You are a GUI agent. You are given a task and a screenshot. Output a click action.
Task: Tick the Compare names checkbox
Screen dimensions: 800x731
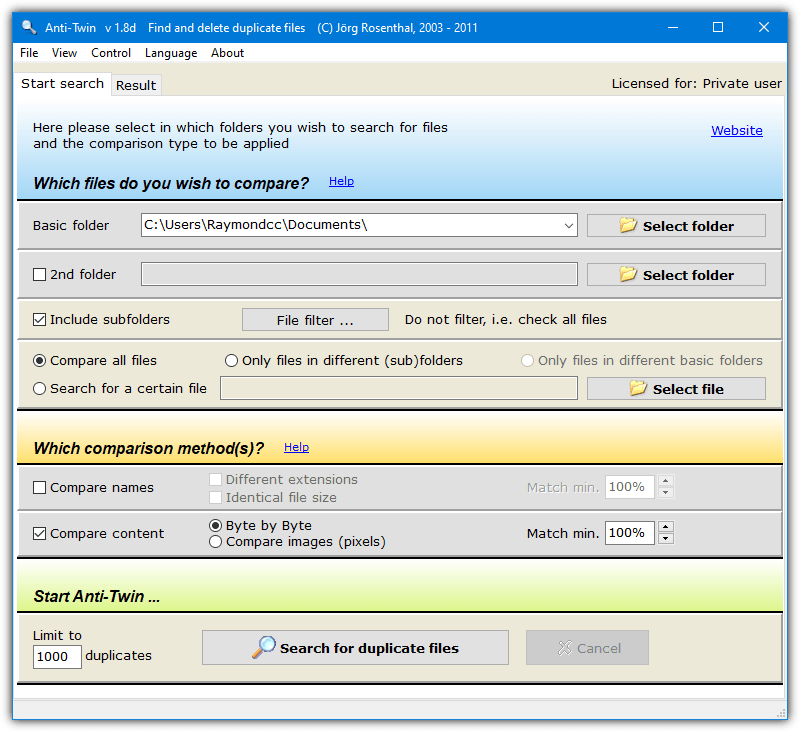39,488
